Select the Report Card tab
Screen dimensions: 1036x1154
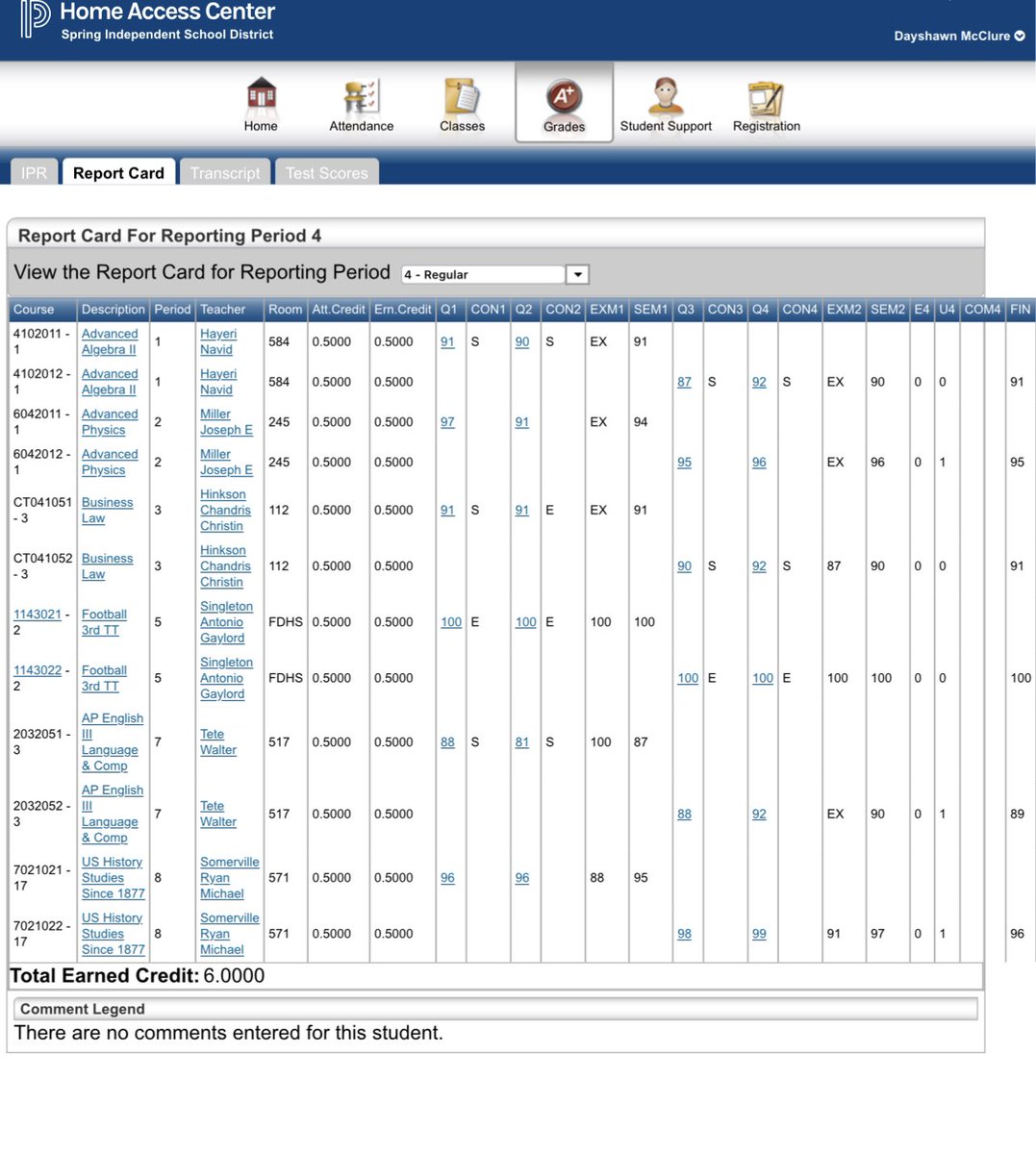[118, 172]
